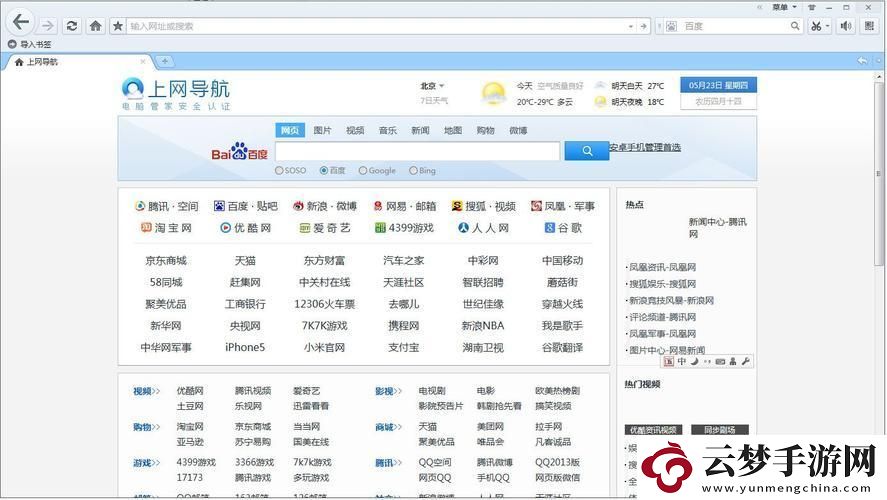Click 7日天气 forecast link
The height and width of the screenshot is (500, 887).
(x=434, y=101)
